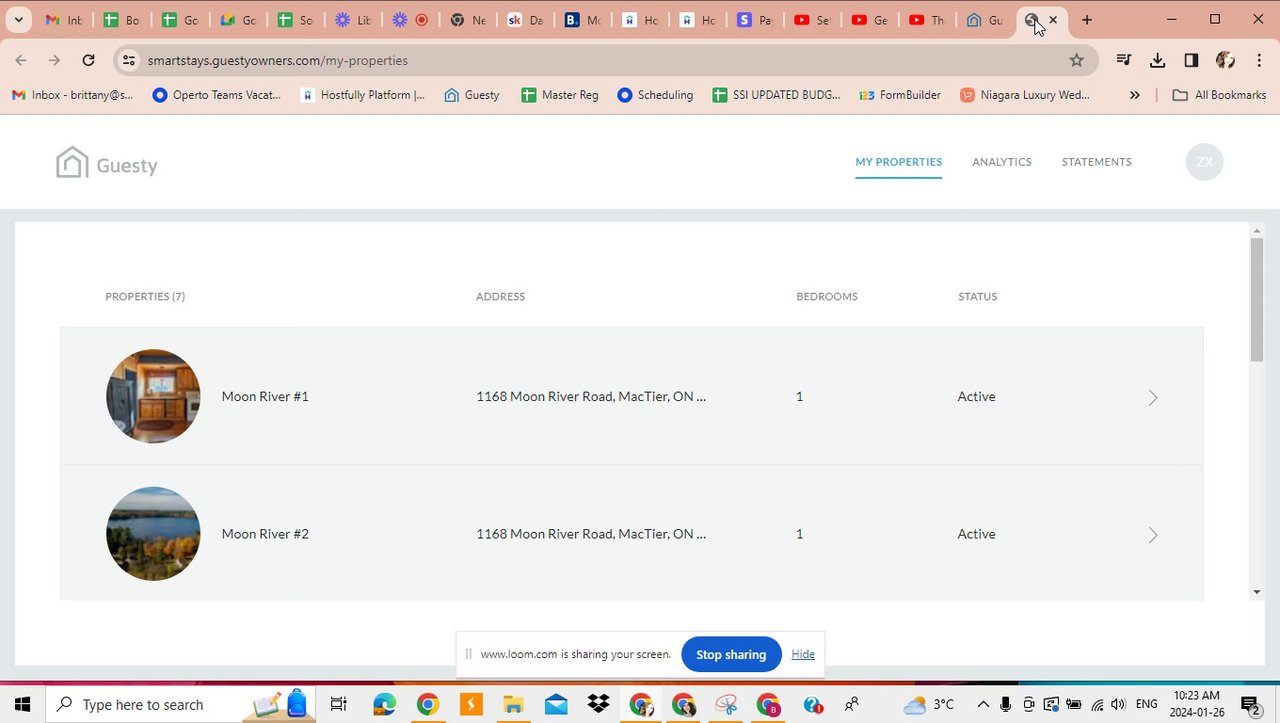Show more bookmarks with the double chevron
The image size is (1280, 723).
click(1134, 95)
